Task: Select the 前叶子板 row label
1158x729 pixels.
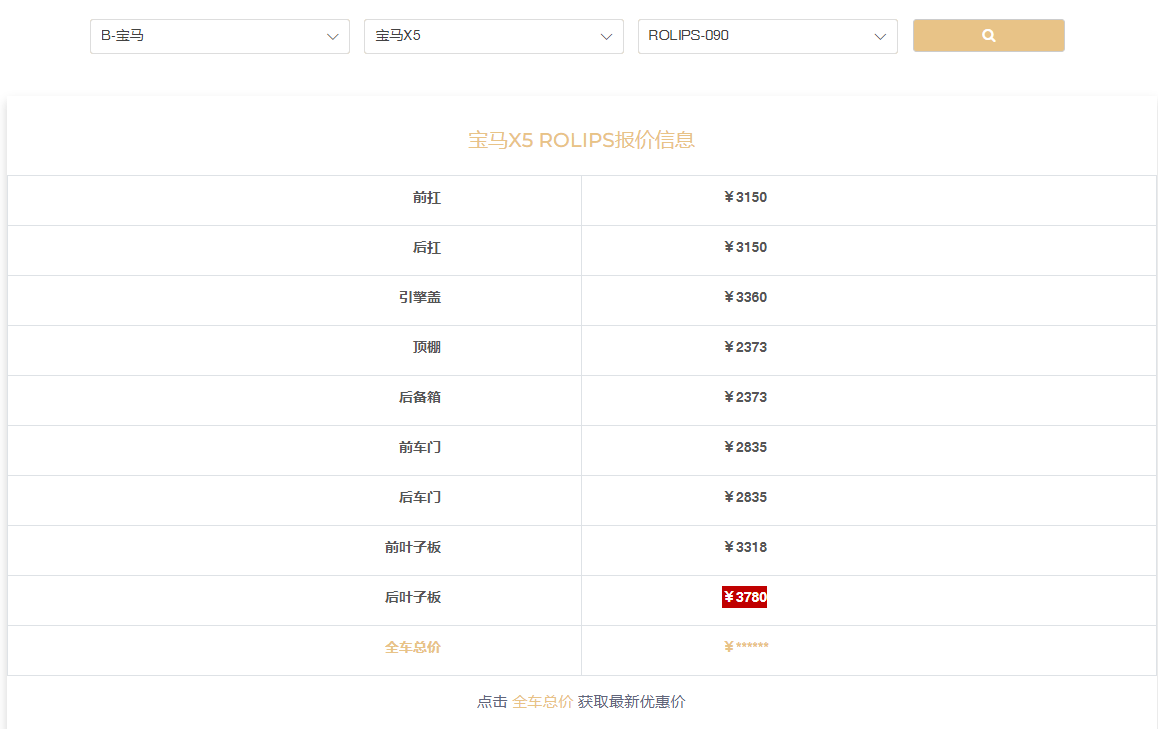Action: 412,548
